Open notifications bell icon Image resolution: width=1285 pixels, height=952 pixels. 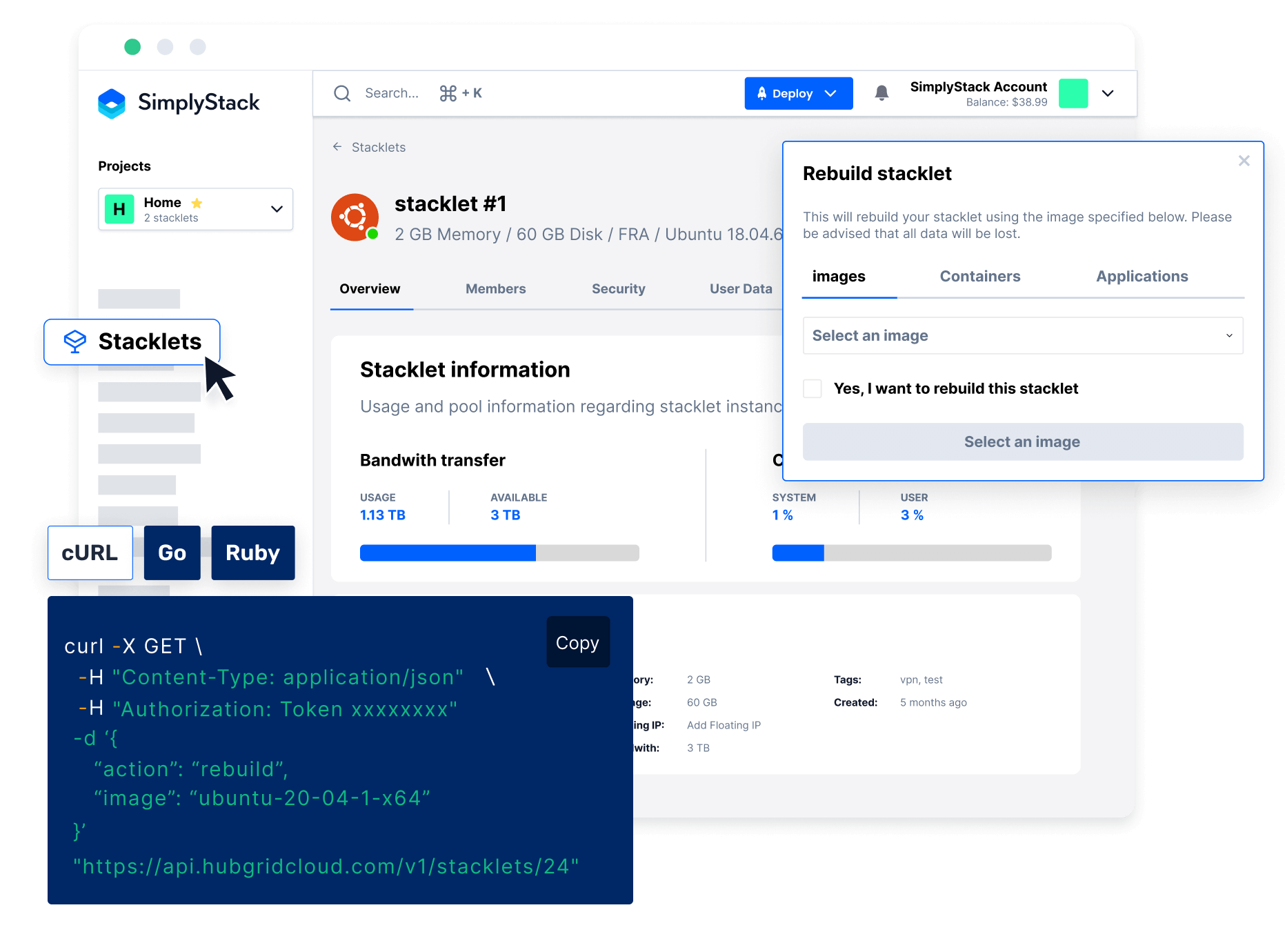click(881, 93)
